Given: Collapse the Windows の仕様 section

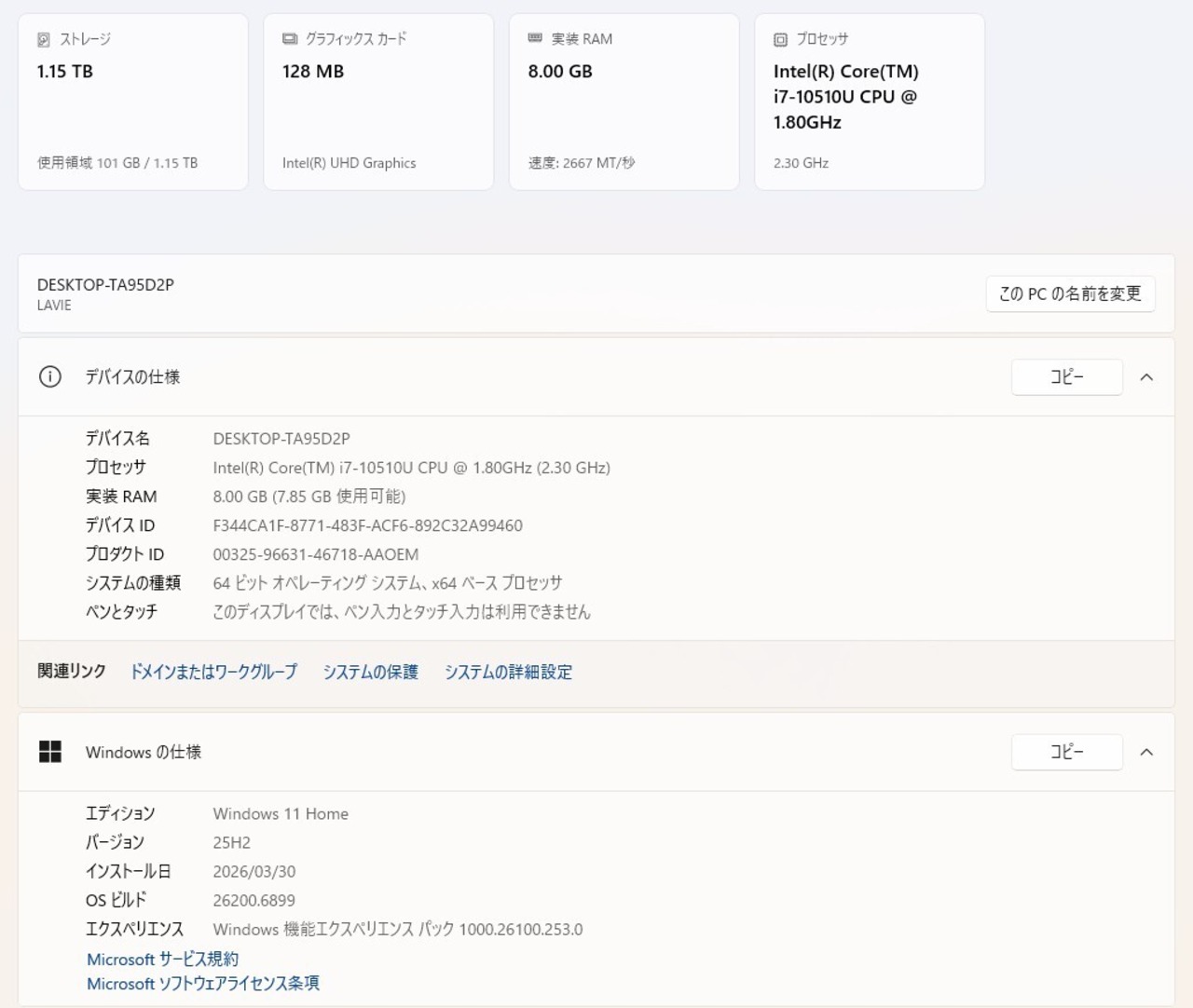Looking at the screenshot, I should coord(1146,752).
